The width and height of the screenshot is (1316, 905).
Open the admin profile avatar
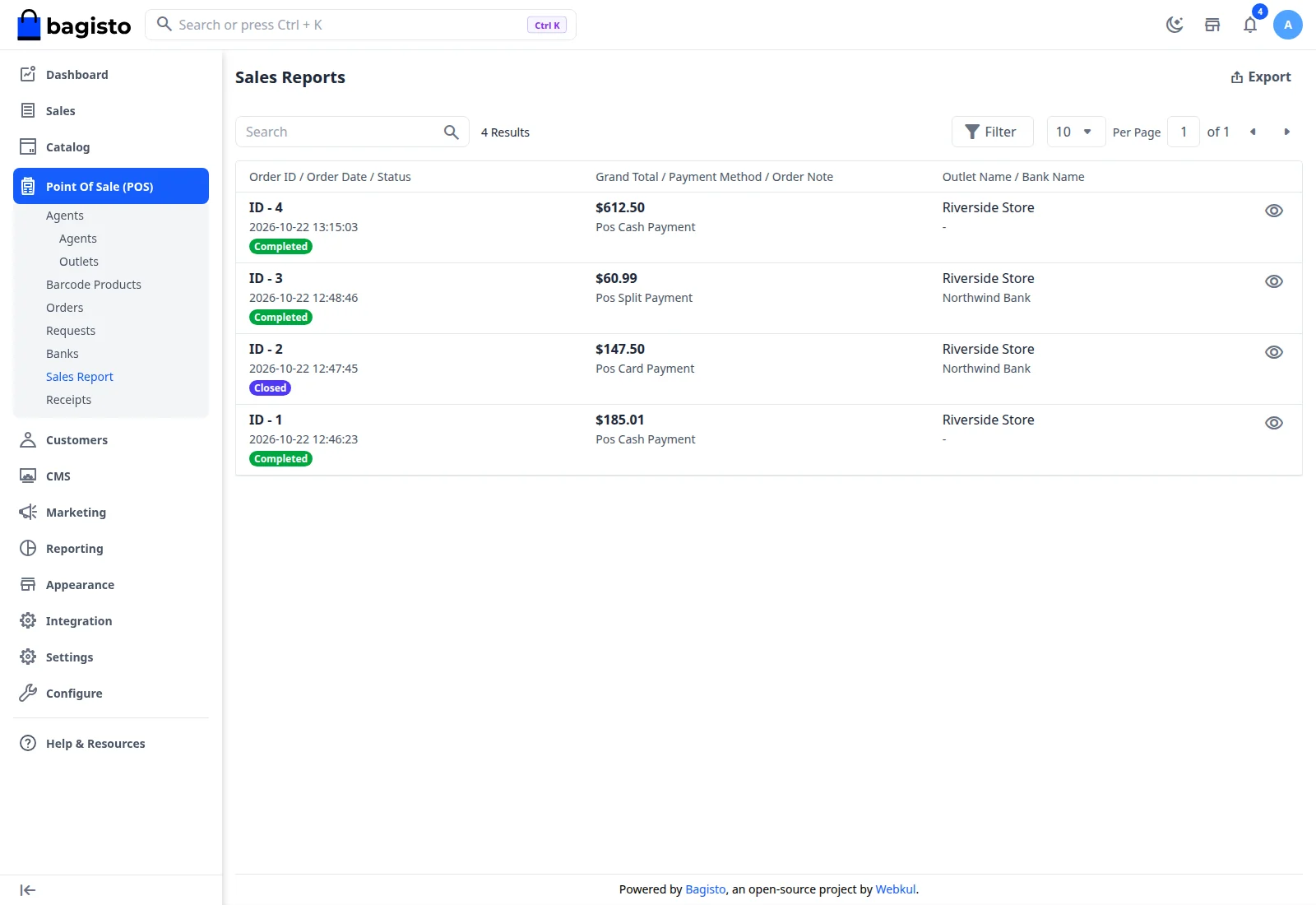pyautogui.click(x=1288, y=25)
